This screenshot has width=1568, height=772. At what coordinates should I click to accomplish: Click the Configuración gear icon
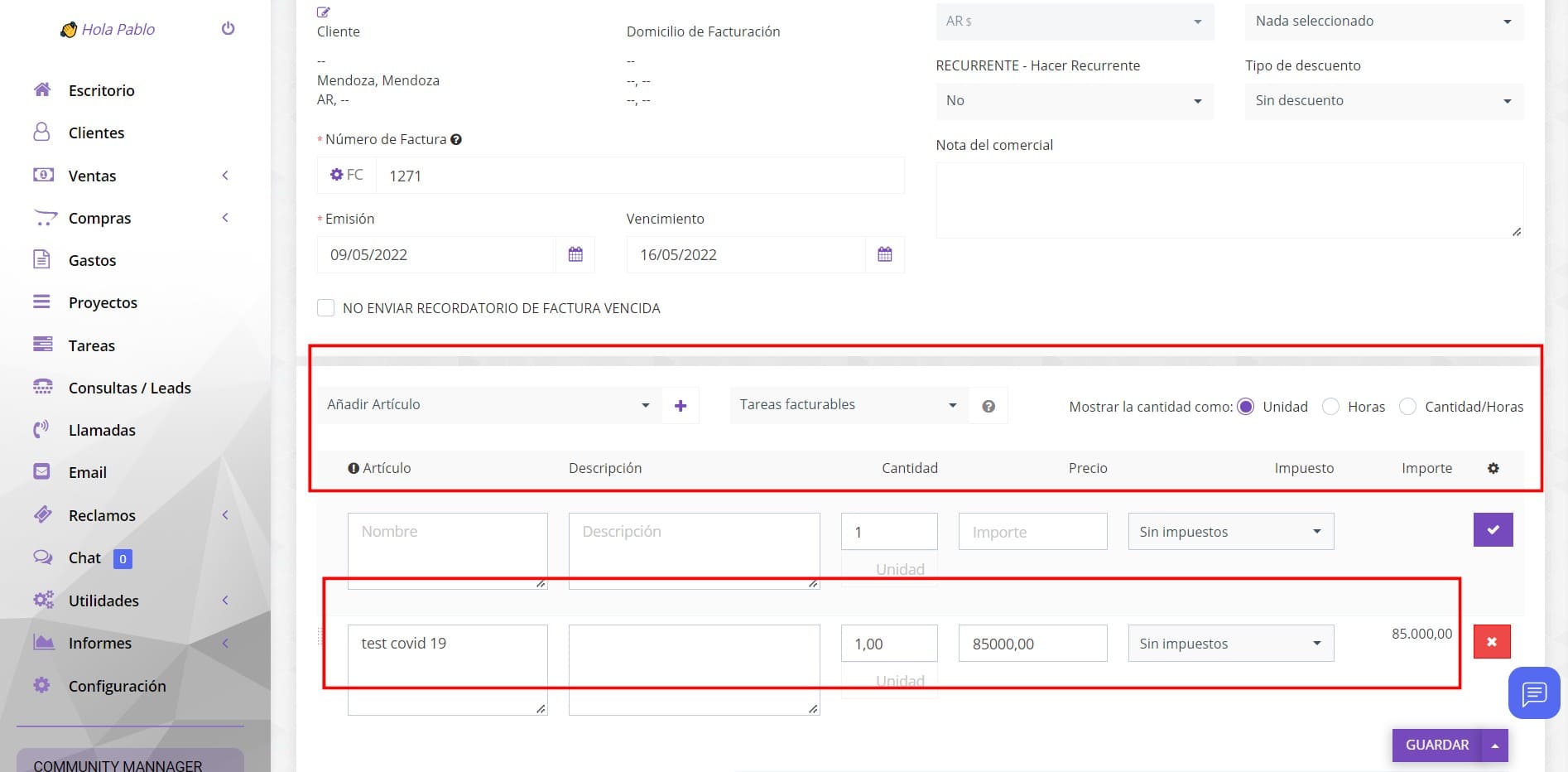41,685
